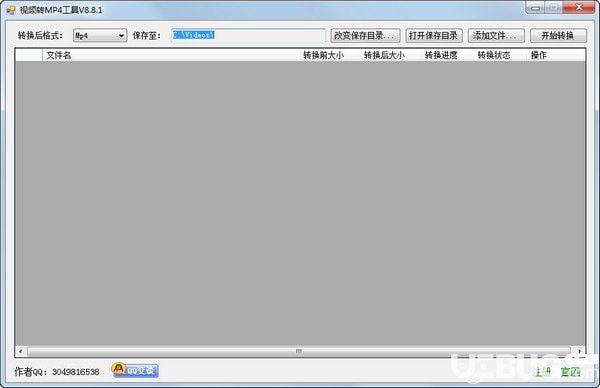
Task: Click the horizontal scrollbar thumb
Action: click(298, 351)
